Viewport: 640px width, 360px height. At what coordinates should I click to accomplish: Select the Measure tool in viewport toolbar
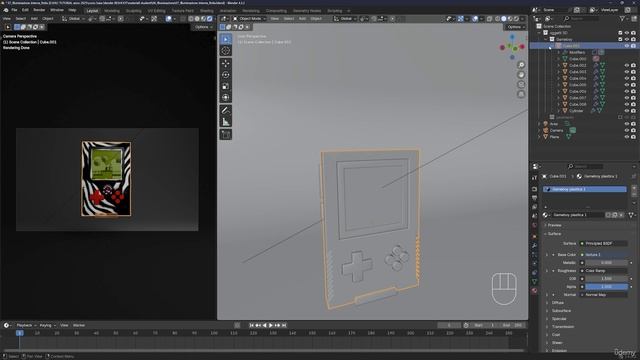[x=226, y=122]
